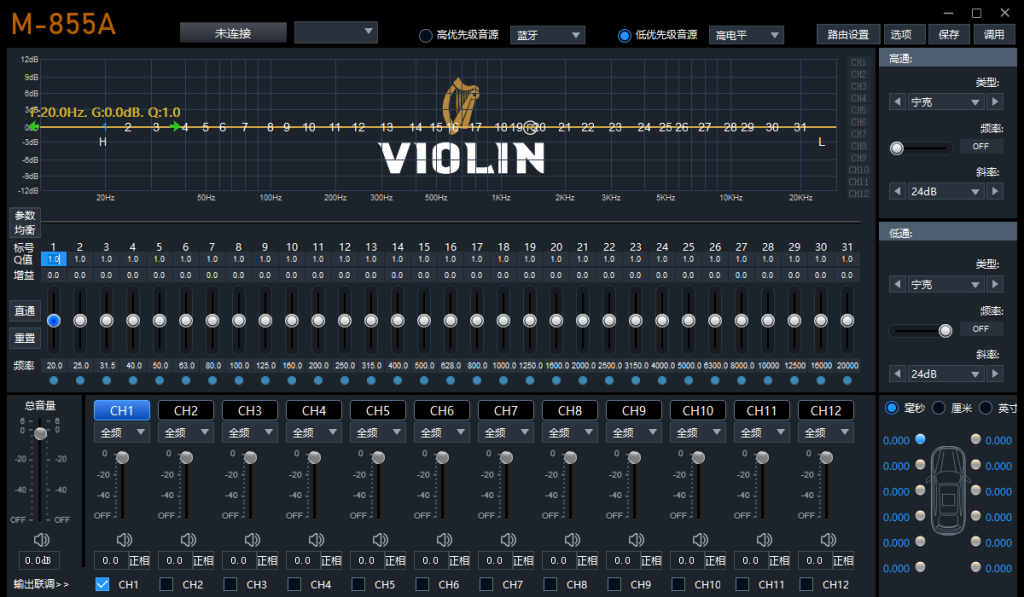This screenshot has width=1024, height=597.
Task: Click band 1 gain slider knob
Action: click(54, 320)
